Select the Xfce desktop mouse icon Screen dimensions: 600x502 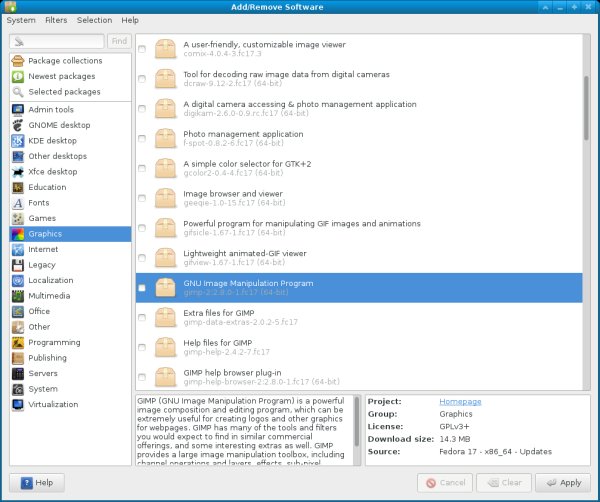tap(18, 172)
